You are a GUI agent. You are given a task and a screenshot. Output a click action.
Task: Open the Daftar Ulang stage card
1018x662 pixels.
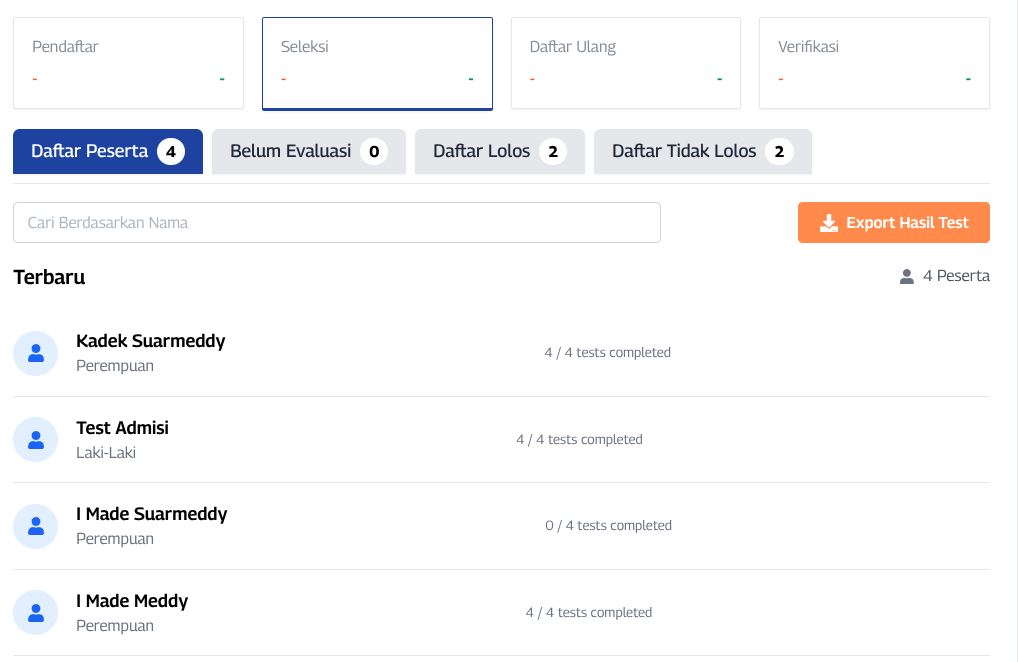pos(625,63)
